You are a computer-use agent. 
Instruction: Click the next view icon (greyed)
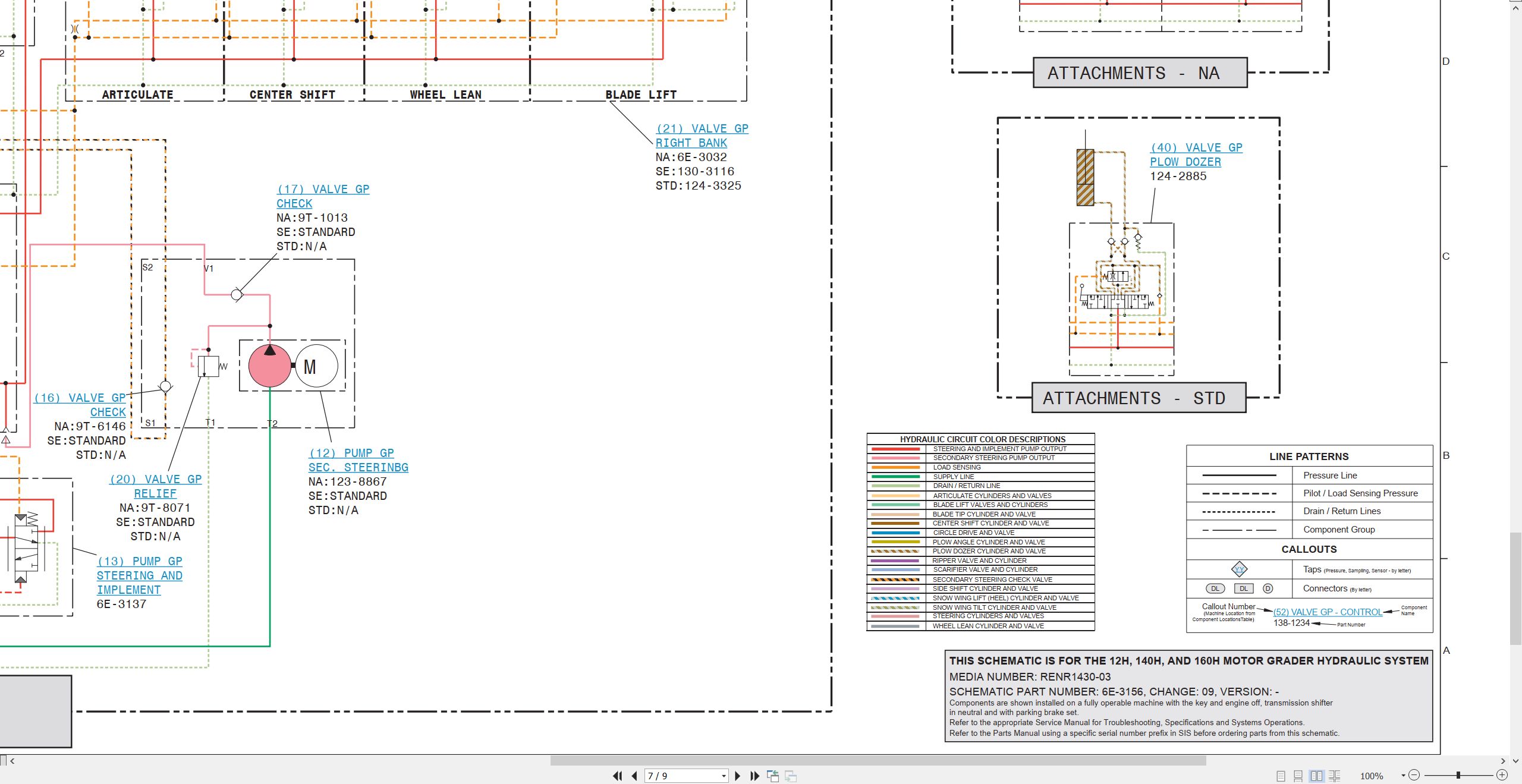(x=791, y=776)
